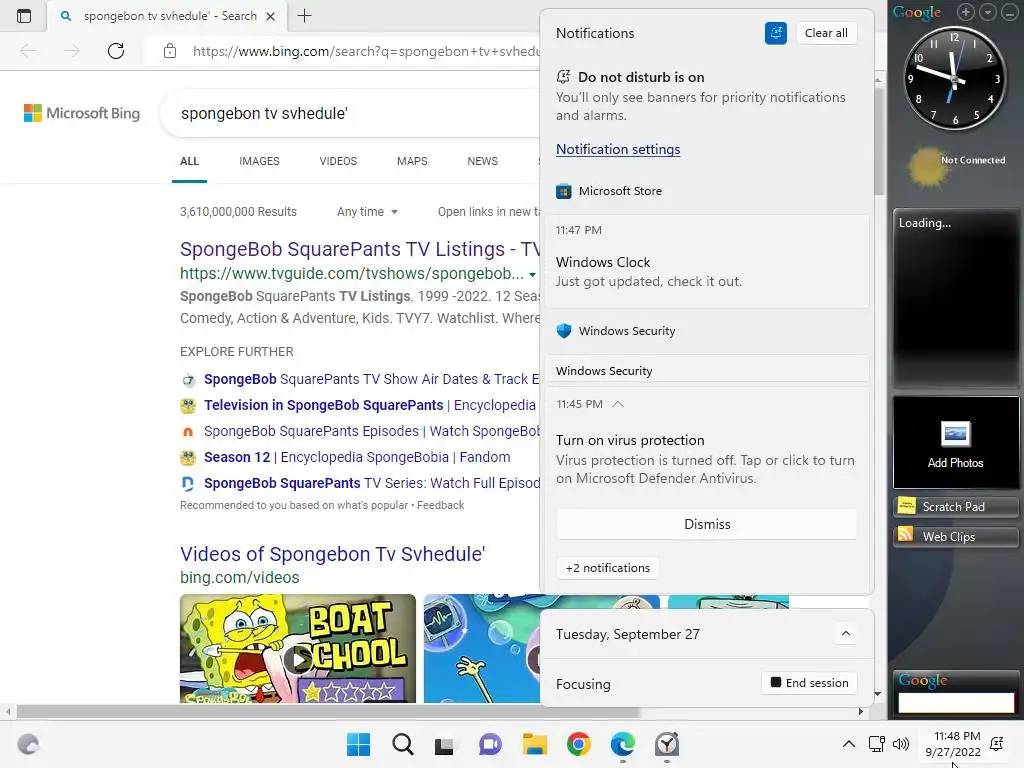The image size is (1024, 768).
Task: Open Videos of Spongebon Tv Svhedule heading
Action: tap(332, 554)
